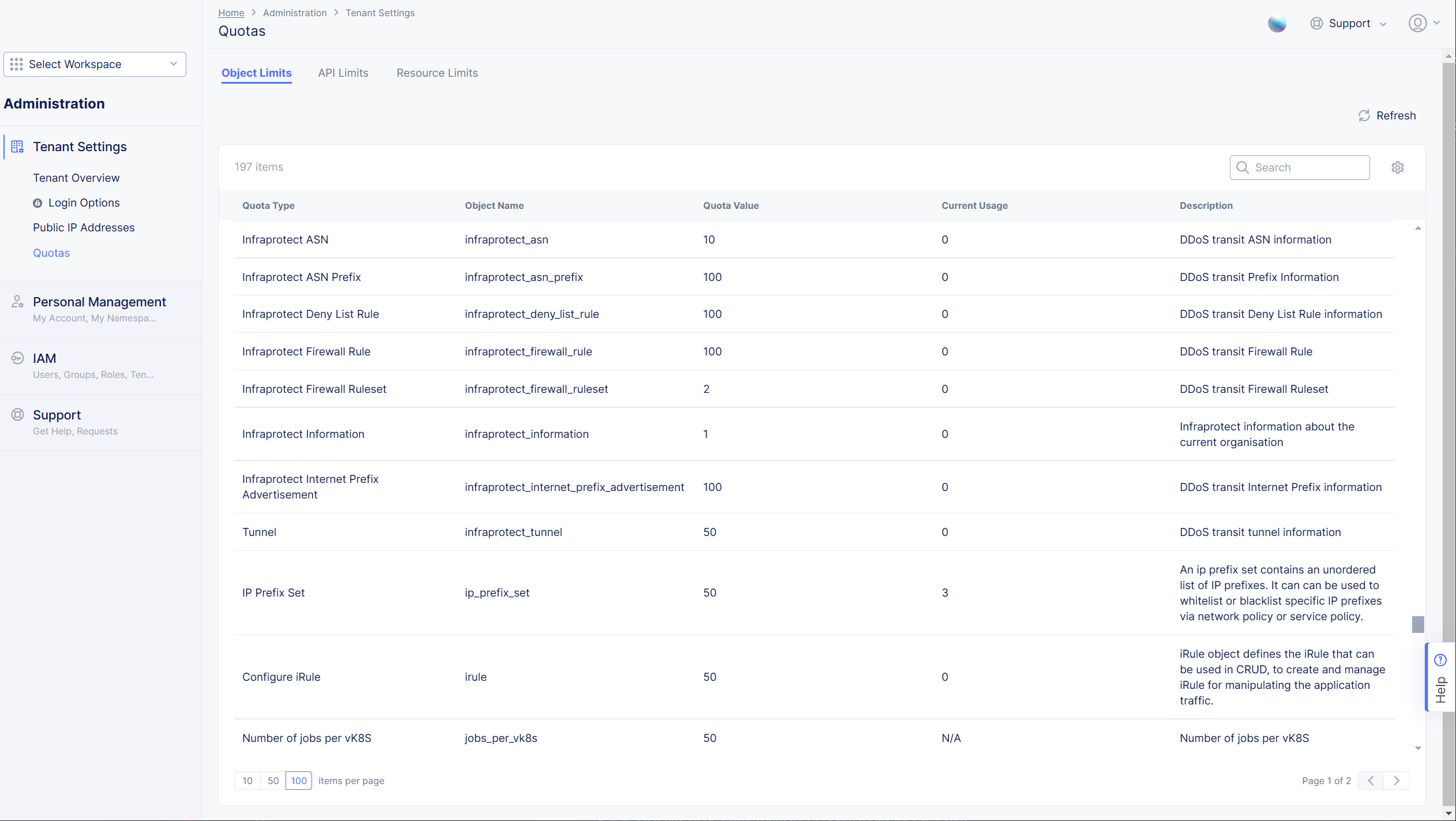The width and height of the screenshot is (1456, 821).
Task: Click the colorful avatar orb in header
Action: 1277,23
